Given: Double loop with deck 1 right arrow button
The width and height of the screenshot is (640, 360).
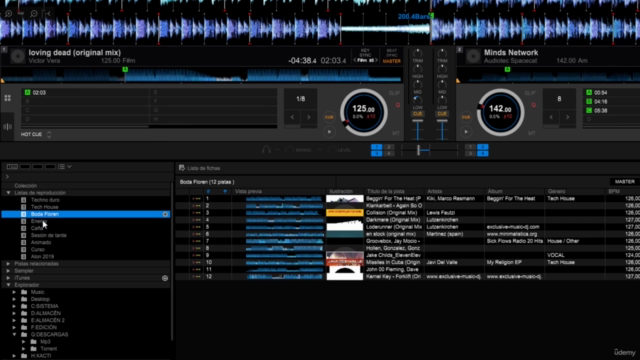Looking at the screenshot, I should [309, 118].
